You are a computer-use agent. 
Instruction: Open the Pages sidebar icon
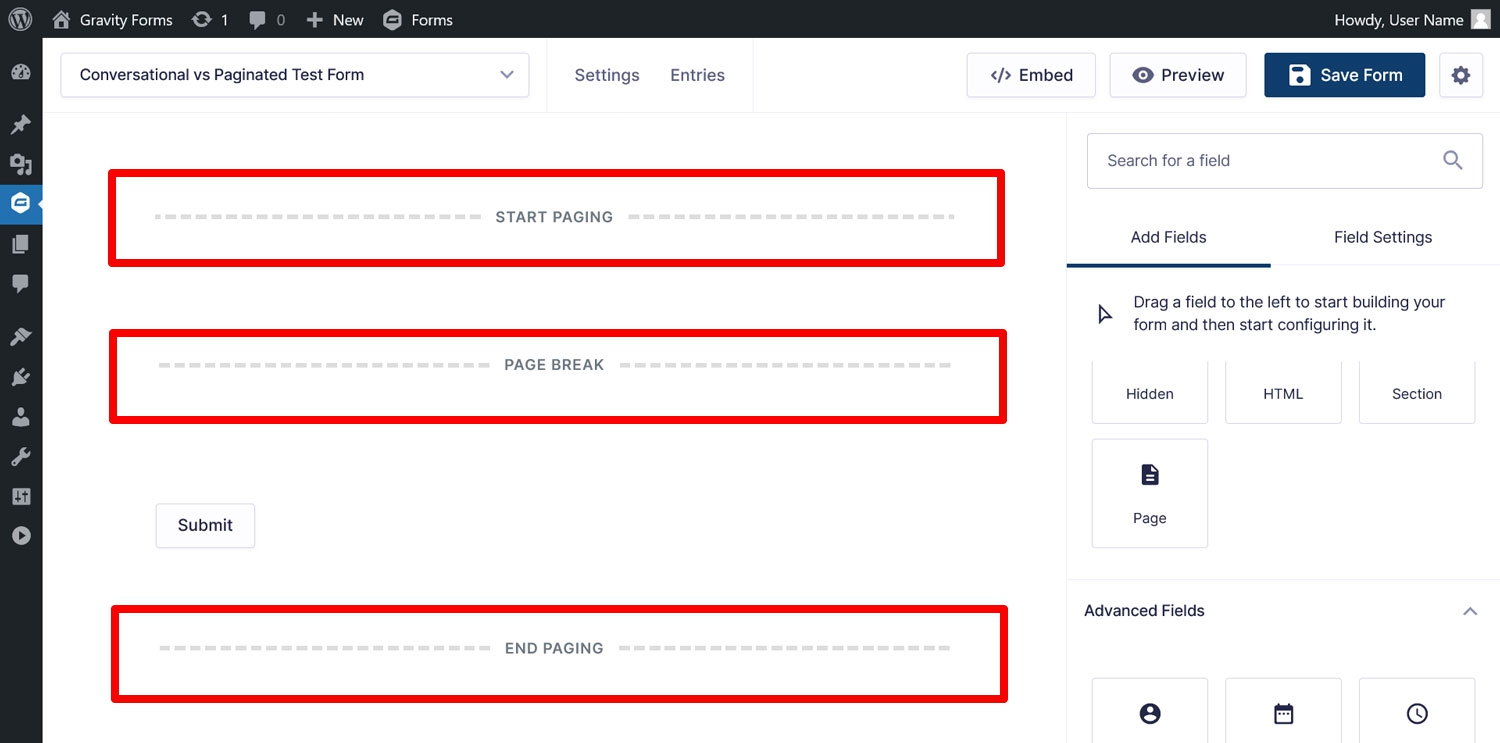tap(21, 244)
